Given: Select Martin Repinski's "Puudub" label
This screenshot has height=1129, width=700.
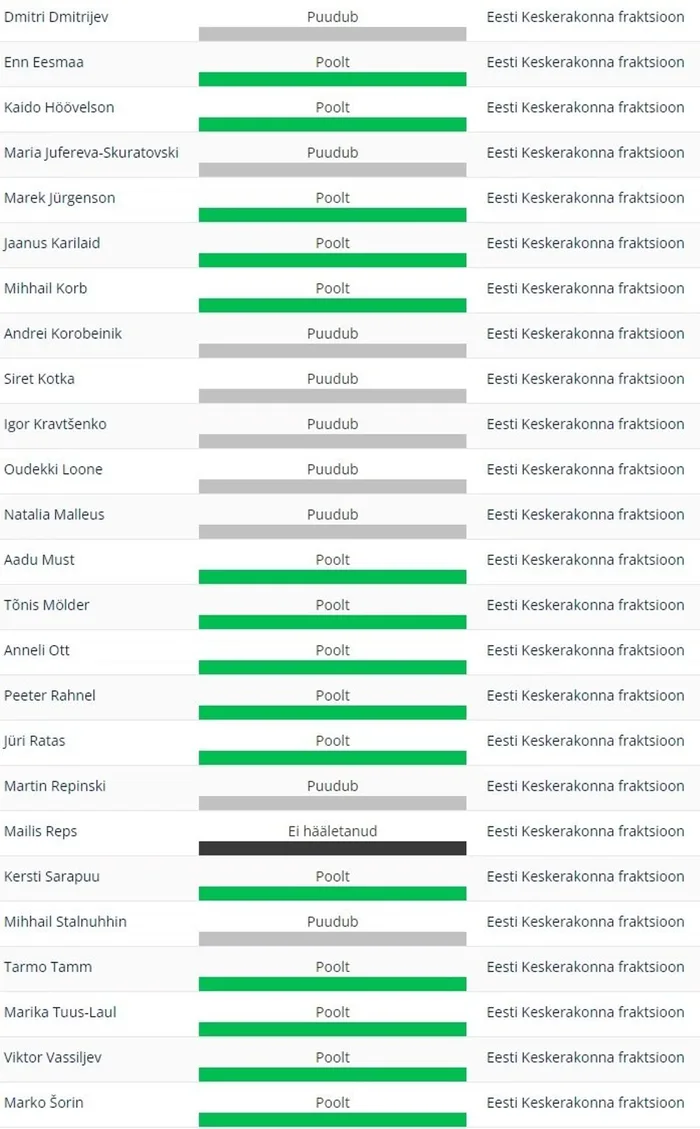Looking at the screenshot, I should (332, 786).
